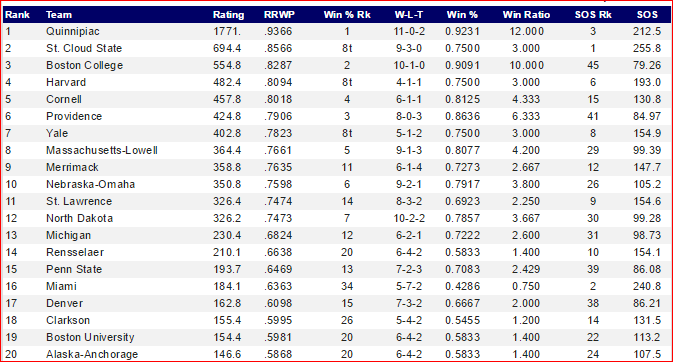The image size is (673, 362).
Task: Select the Cornell team name
Action: [64, 99]
